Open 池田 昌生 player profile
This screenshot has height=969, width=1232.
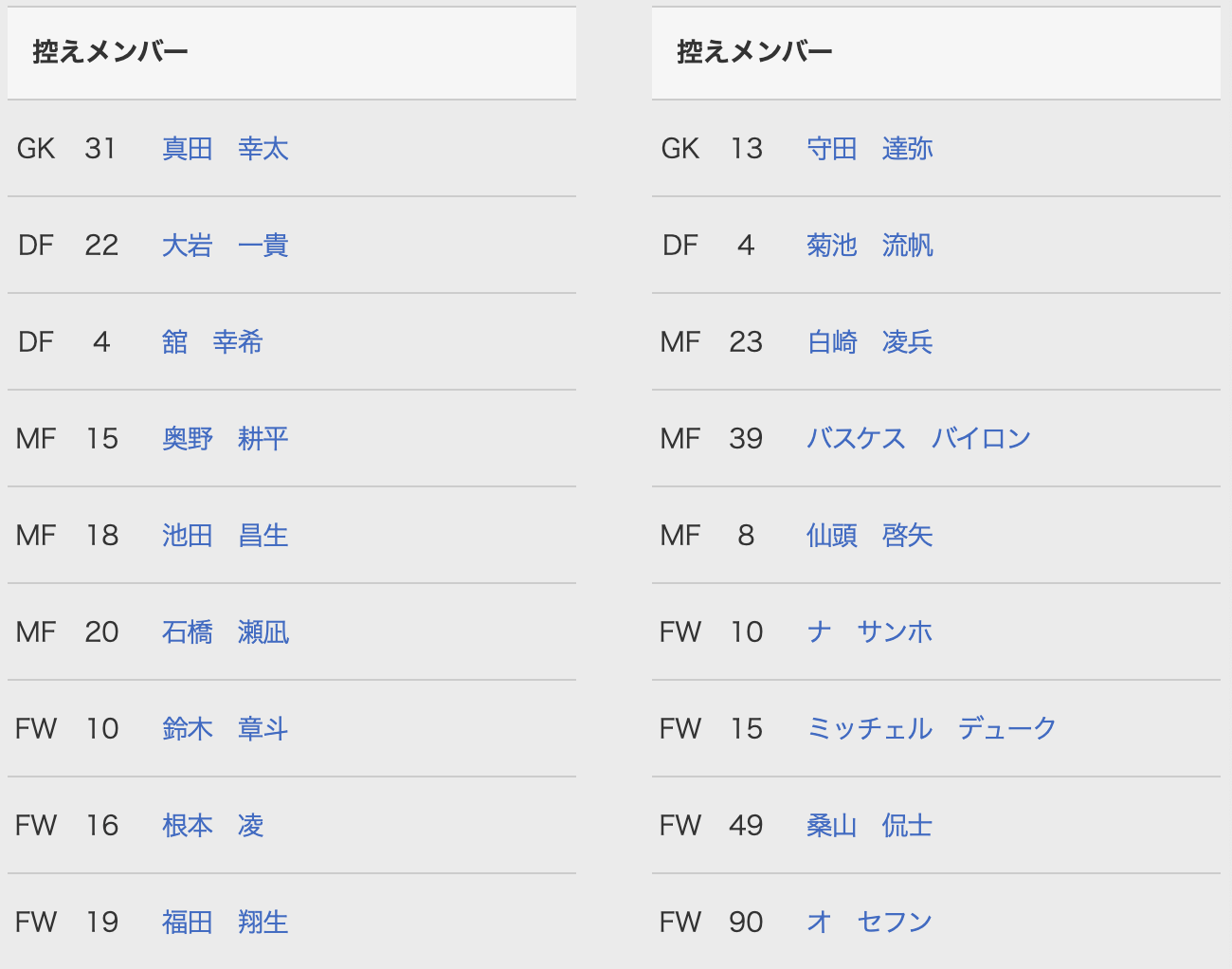point(226,536)
